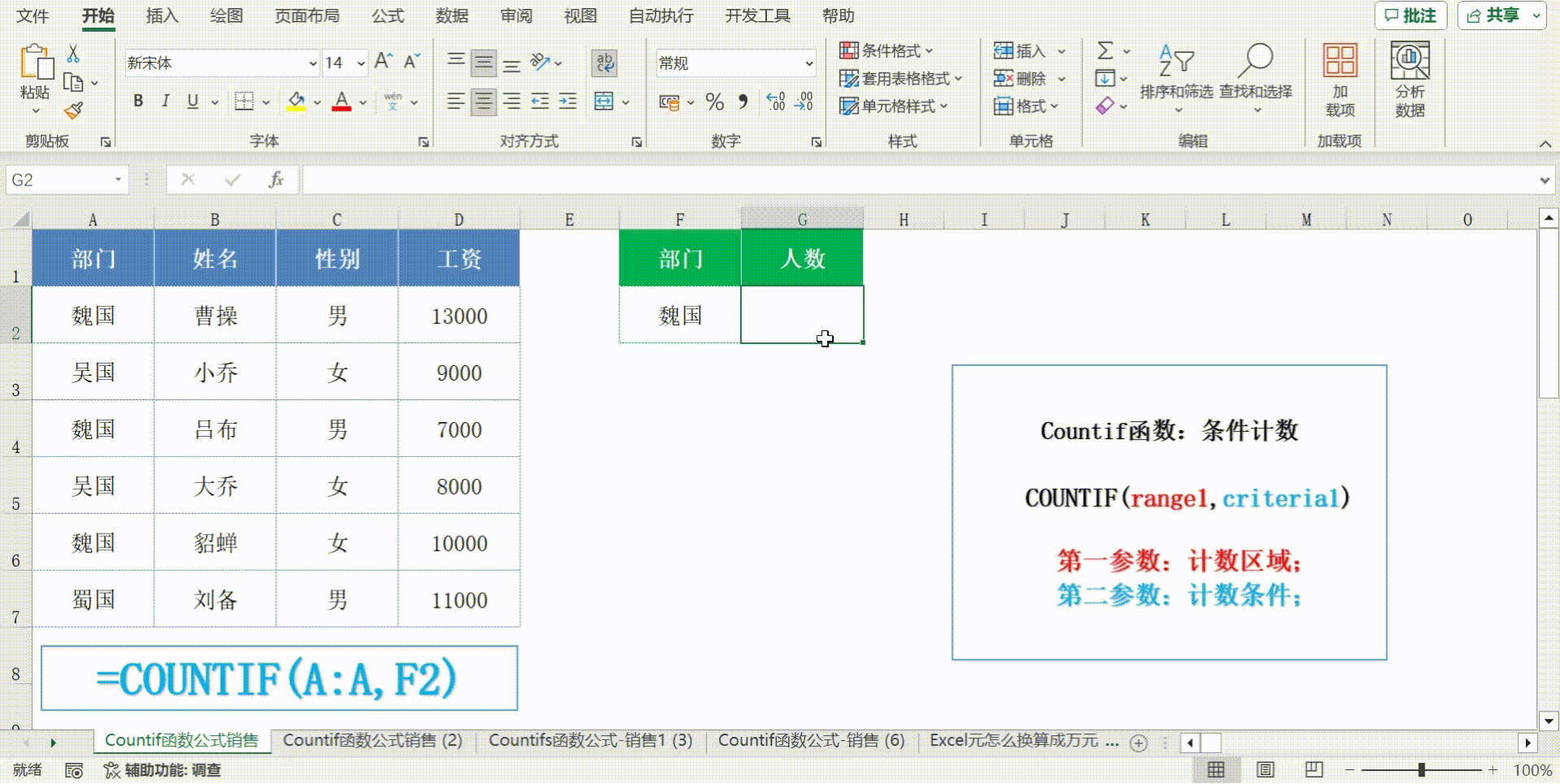Click the Cut scissors icon
The height and width of the screenshot is (784, 1560).
click(x=73, y=54)
